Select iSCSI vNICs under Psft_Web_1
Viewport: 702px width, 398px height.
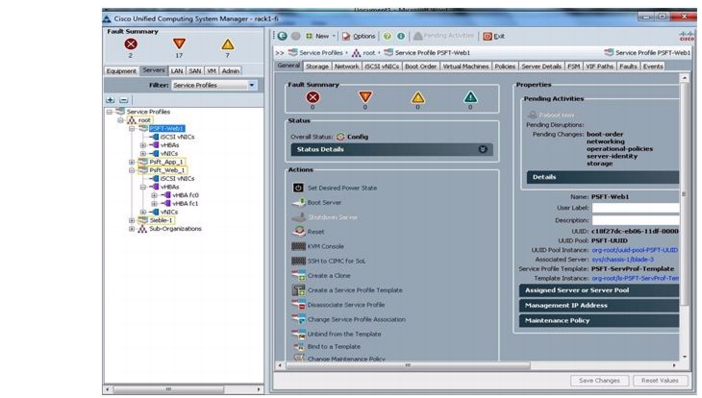pos(177,178)
